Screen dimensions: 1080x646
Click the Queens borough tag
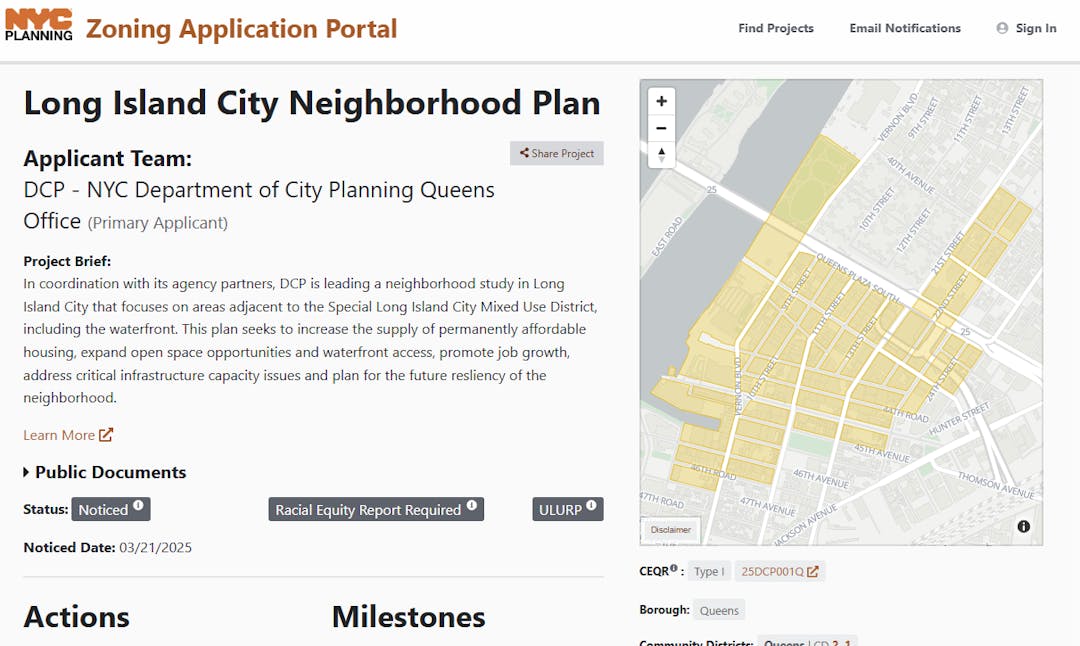pyautogui.click(x=719, y=610)
